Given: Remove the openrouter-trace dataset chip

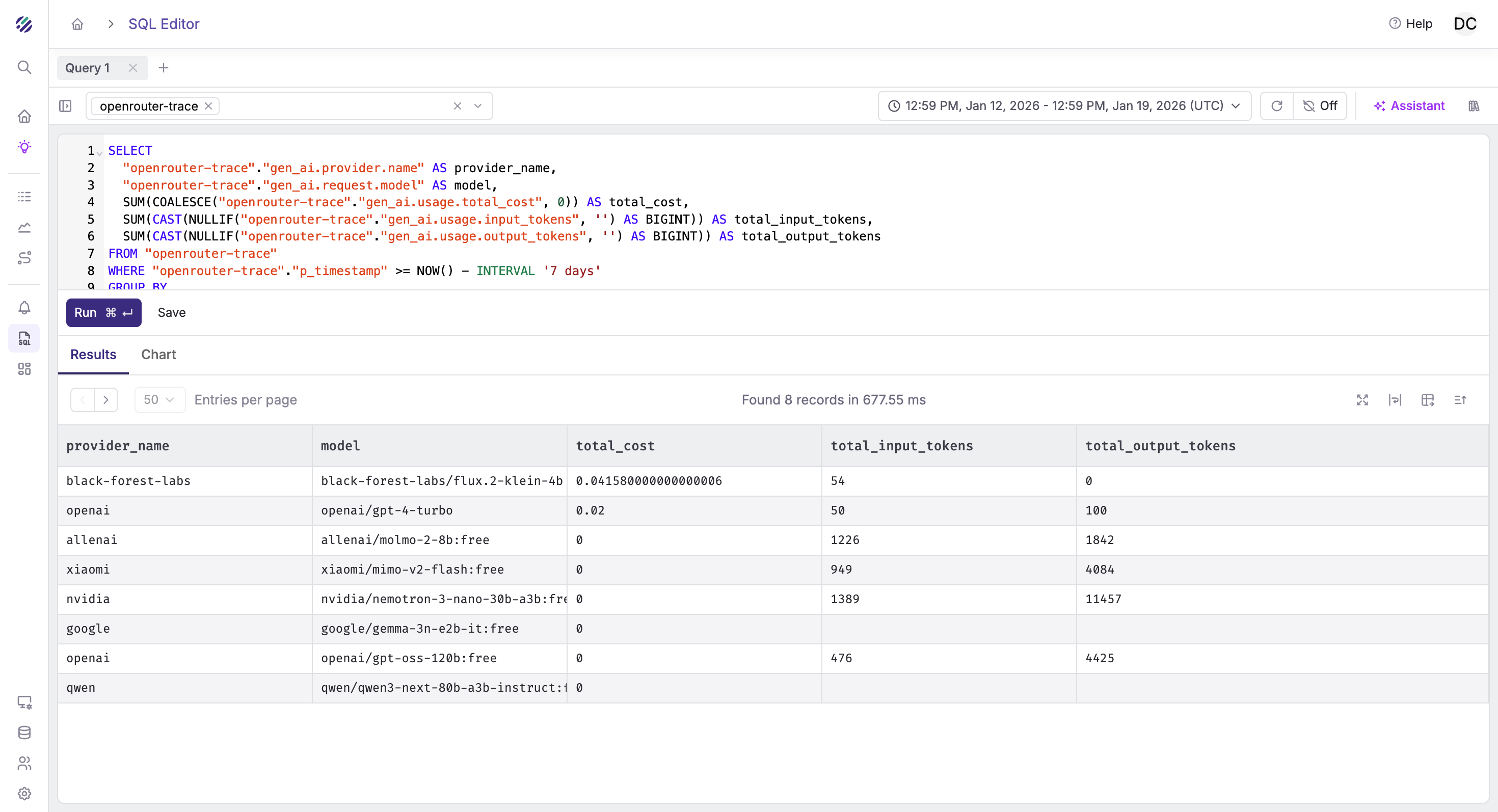Looking at the screenshot, I should tap(208, 106).
